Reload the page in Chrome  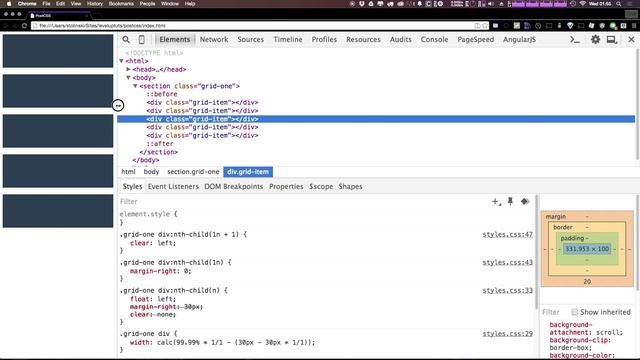[24, 26]
